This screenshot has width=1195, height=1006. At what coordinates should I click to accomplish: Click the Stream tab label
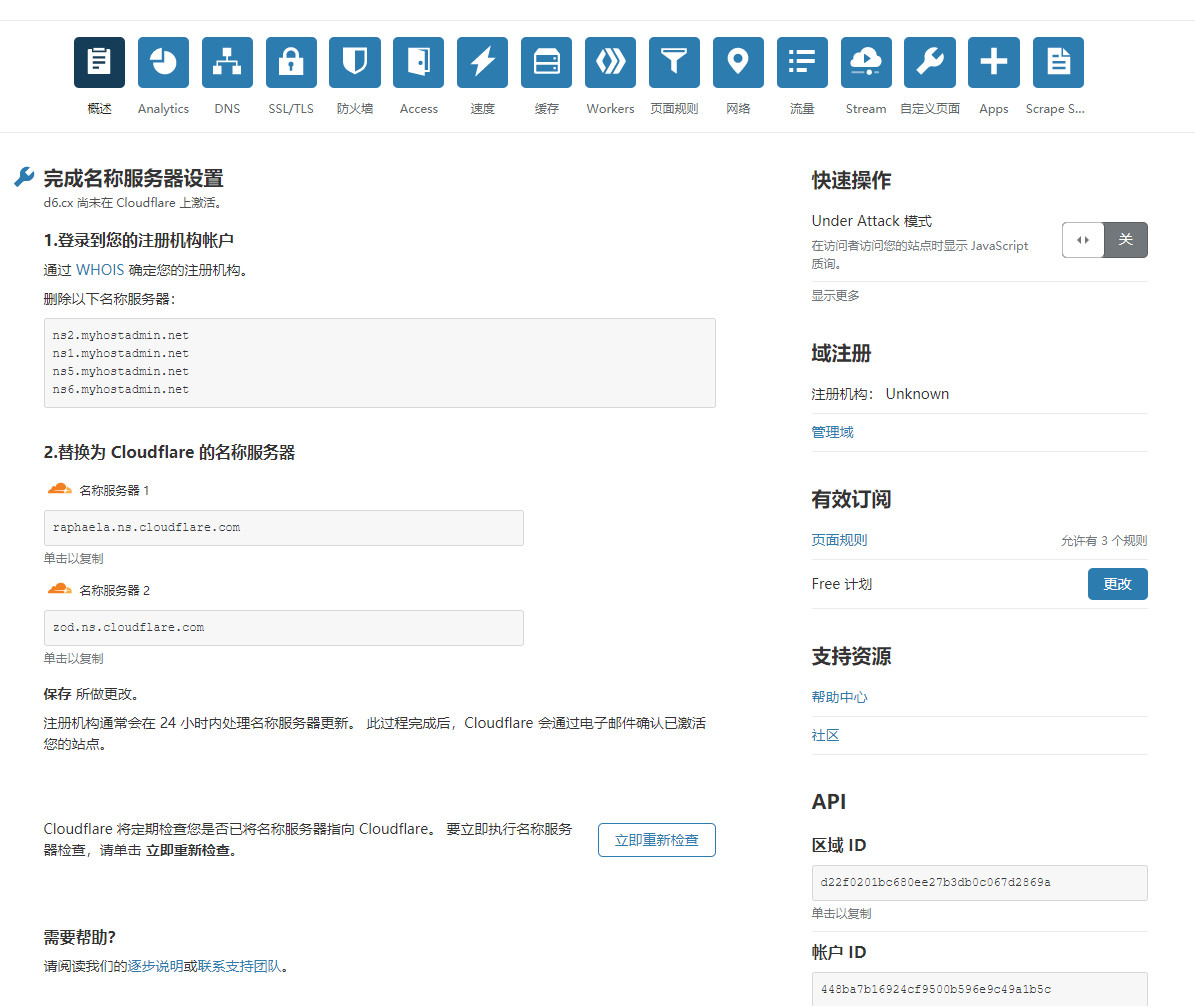[867, 109]
